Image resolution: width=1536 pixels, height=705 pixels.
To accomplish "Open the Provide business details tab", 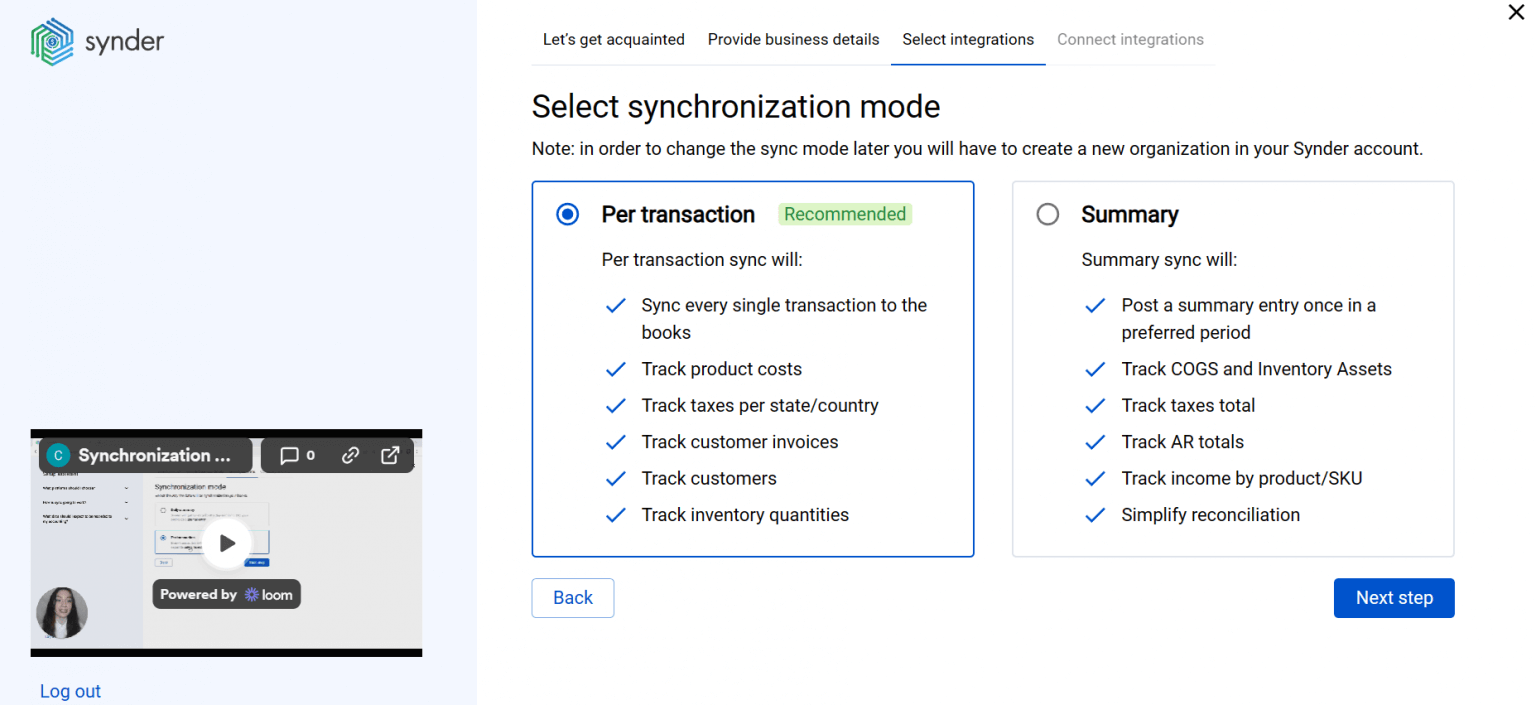I will point(793,39).
